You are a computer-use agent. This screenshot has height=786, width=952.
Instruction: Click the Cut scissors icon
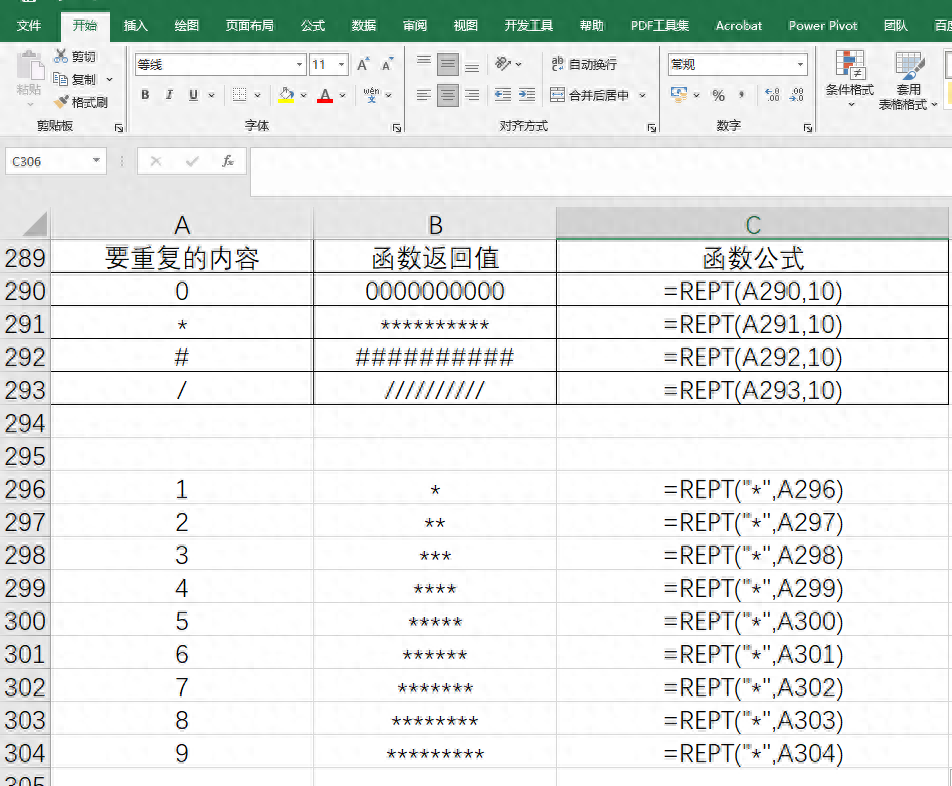click(60, 56)
